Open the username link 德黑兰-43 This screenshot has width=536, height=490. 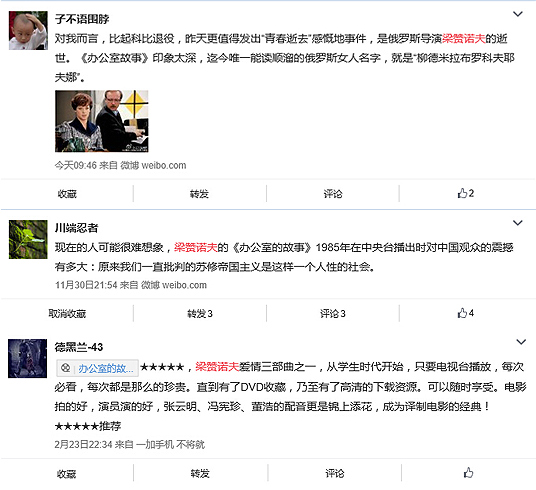point(79,347)
